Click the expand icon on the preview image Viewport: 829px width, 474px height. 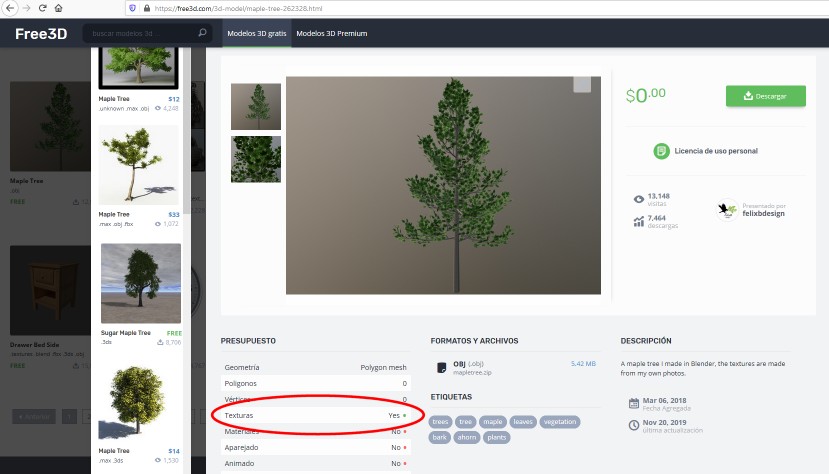(581, 85)
